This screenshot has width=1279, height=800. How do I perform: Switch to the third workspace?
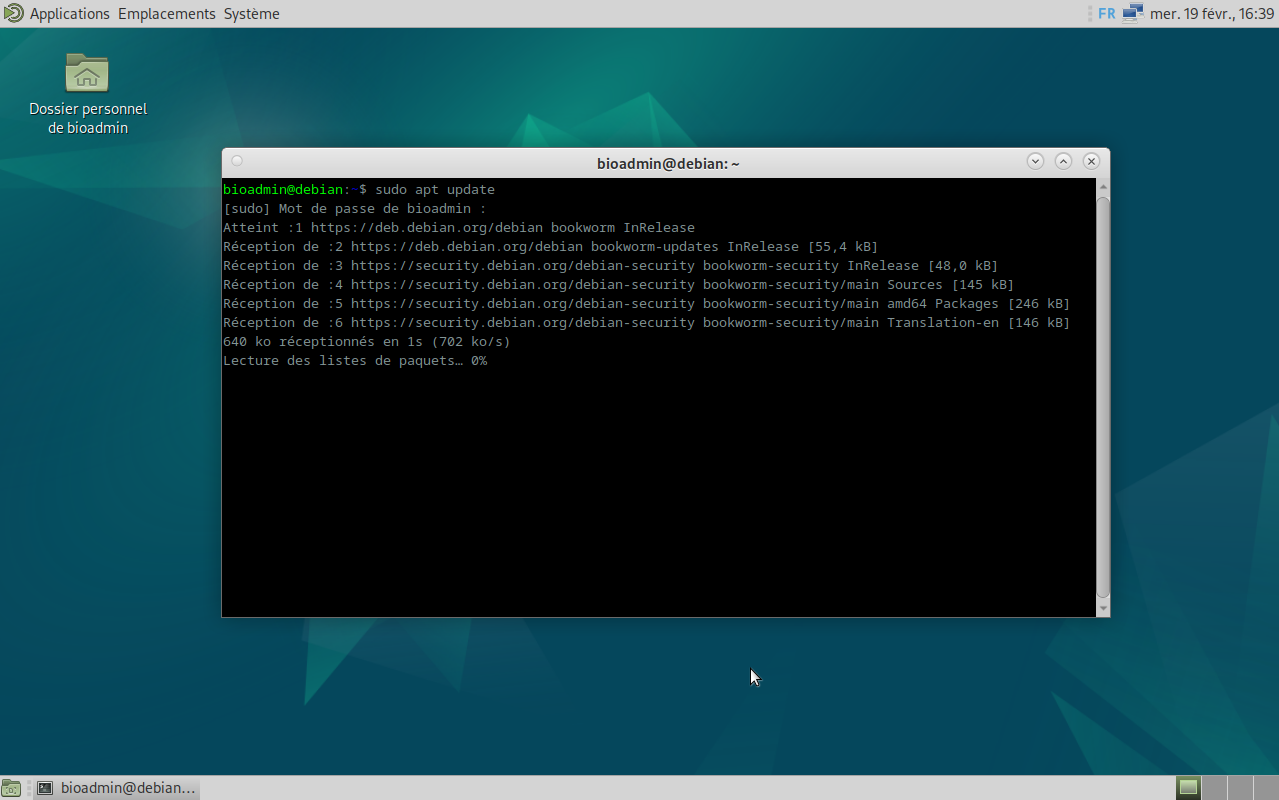[x=1239, y=788]
